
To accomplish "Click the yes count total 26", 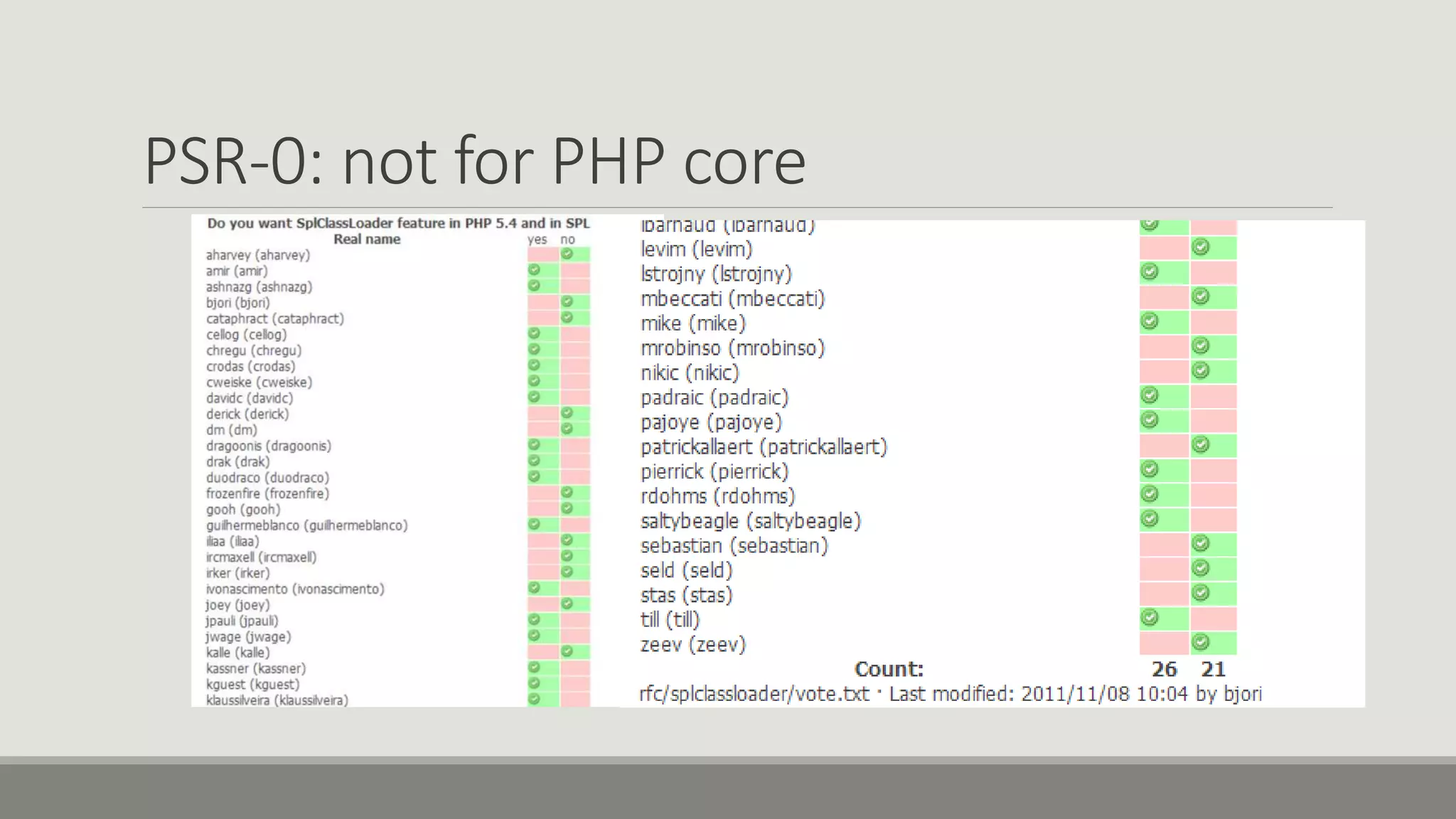I will 1164,669.
